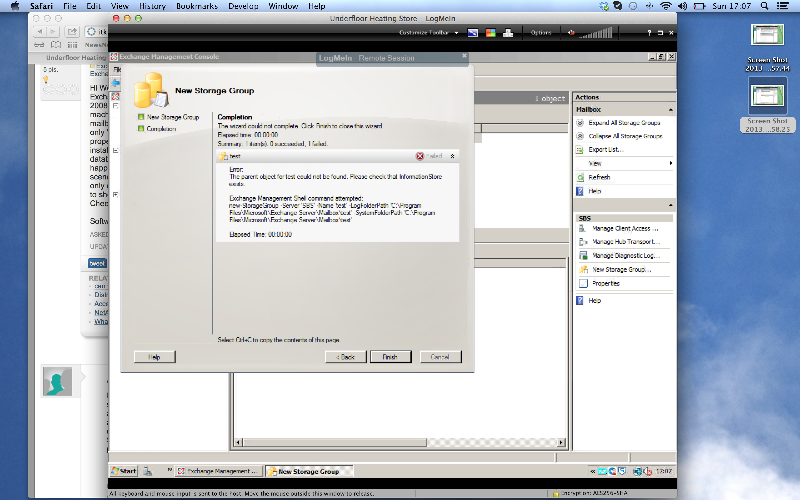800x500 pixels.
Task: Click Safari forward navigation button
Action: pos(53,32)
